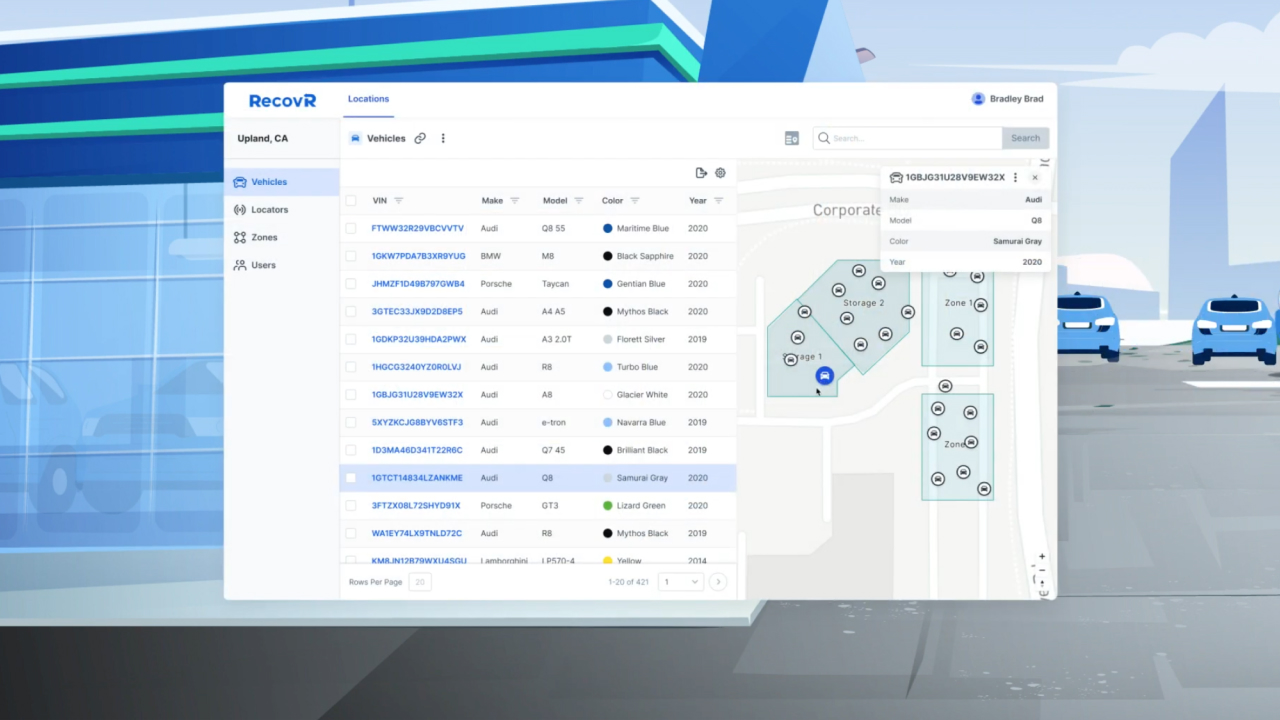The height and width of the screenshot is (720, 1280).
Task: Click the Rows Per Page value box
Action: [x=420, y=582]
